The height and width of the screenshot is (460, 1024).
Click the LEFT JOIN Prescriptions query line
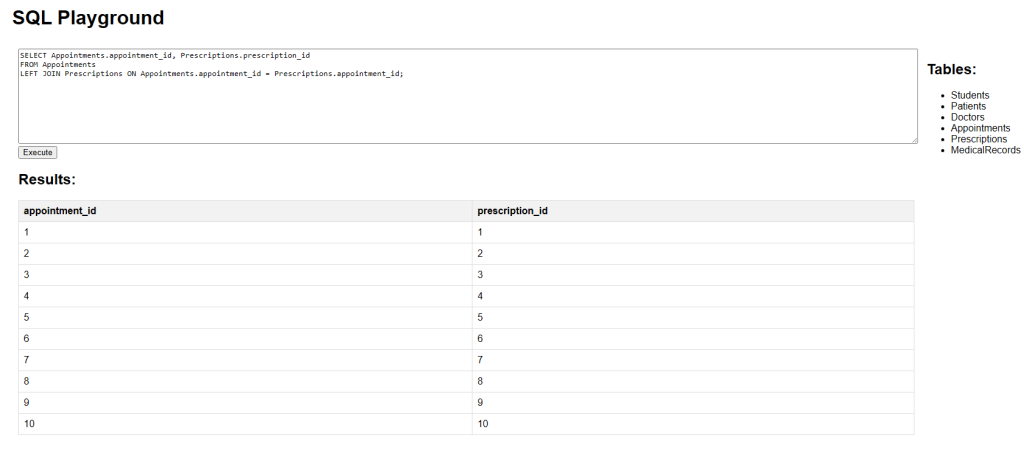(212, 74)
